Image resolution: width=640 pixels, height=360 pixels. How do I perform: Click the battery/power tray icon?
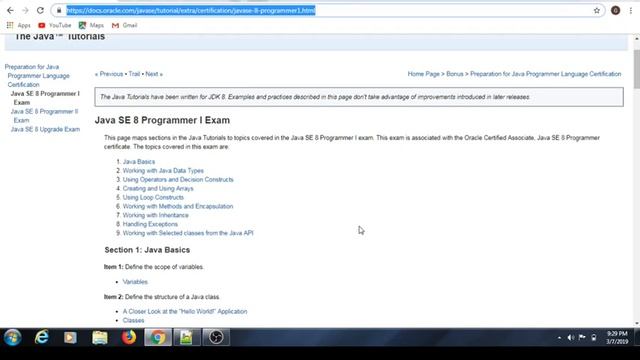coord(594,338)
